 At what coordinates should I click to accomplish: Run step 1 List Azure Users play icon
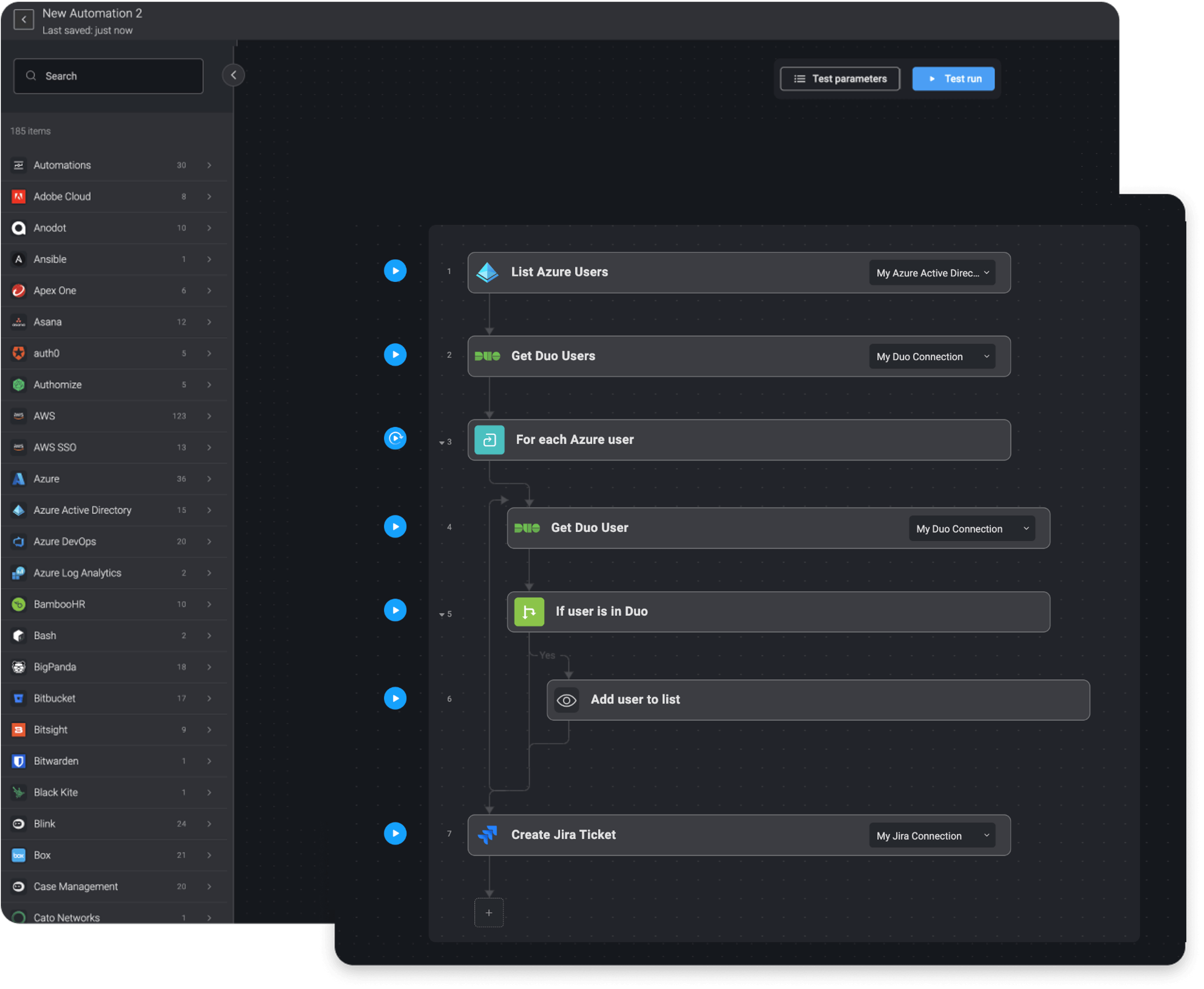coord(395,271)
